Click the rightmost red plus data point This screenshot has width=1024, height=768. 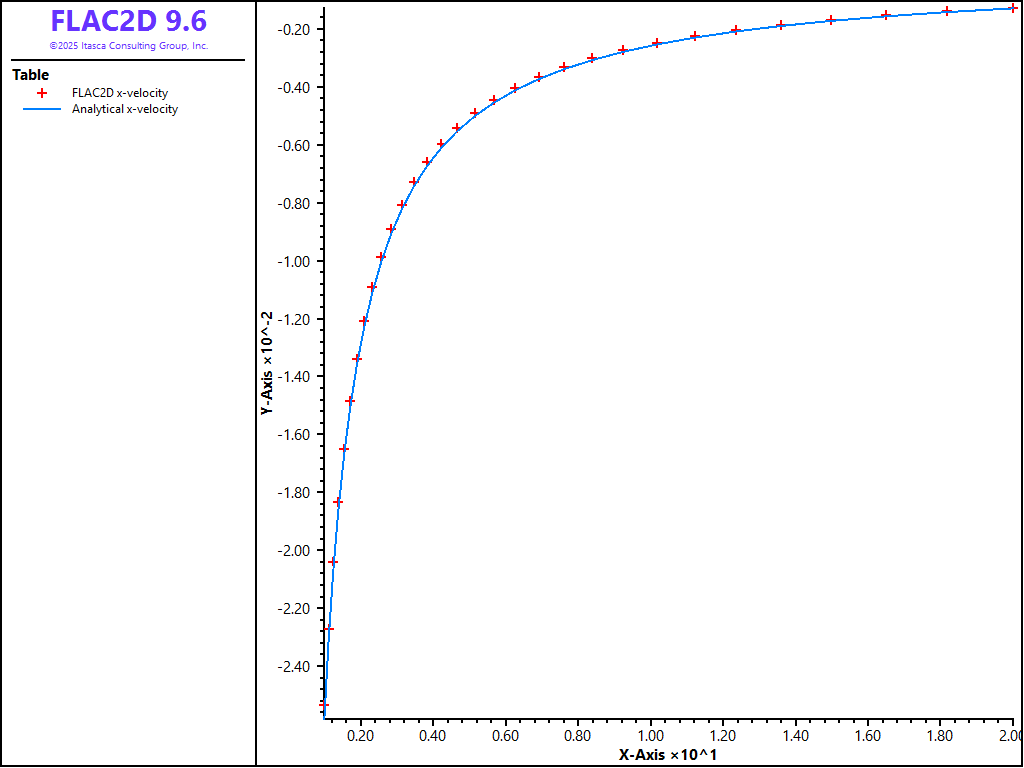pos(1013,8)
